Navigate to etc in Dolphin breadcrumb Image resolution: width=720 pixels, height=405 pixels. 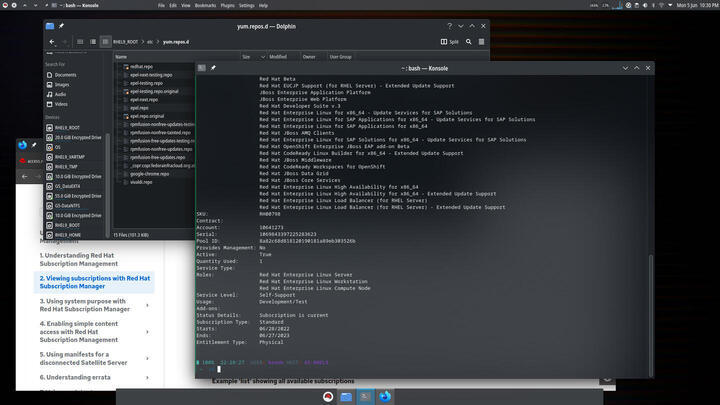150,42
